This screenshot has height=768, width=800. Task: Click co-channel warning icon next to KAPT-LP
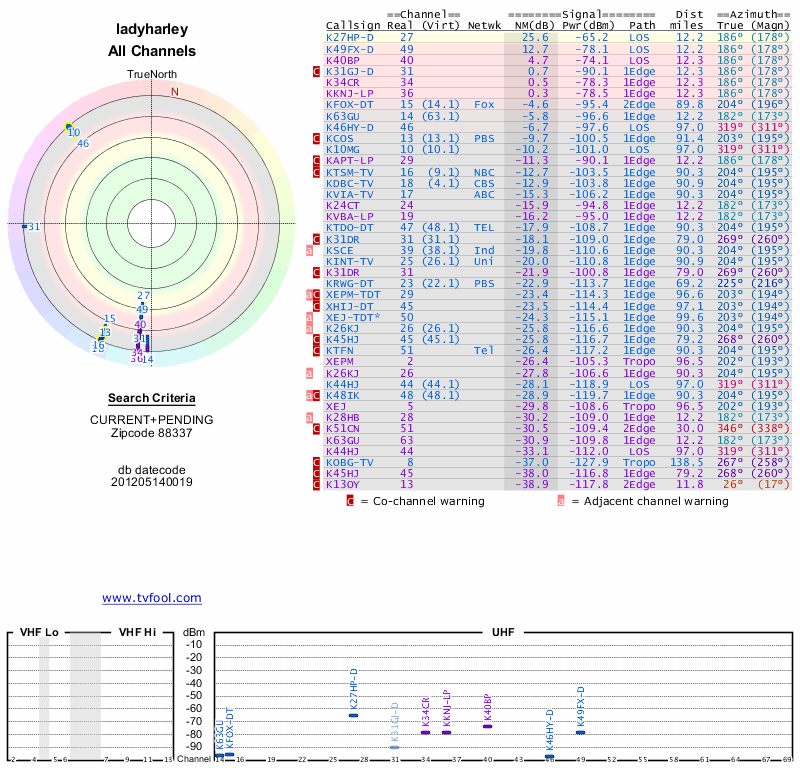tap(317, 160)
